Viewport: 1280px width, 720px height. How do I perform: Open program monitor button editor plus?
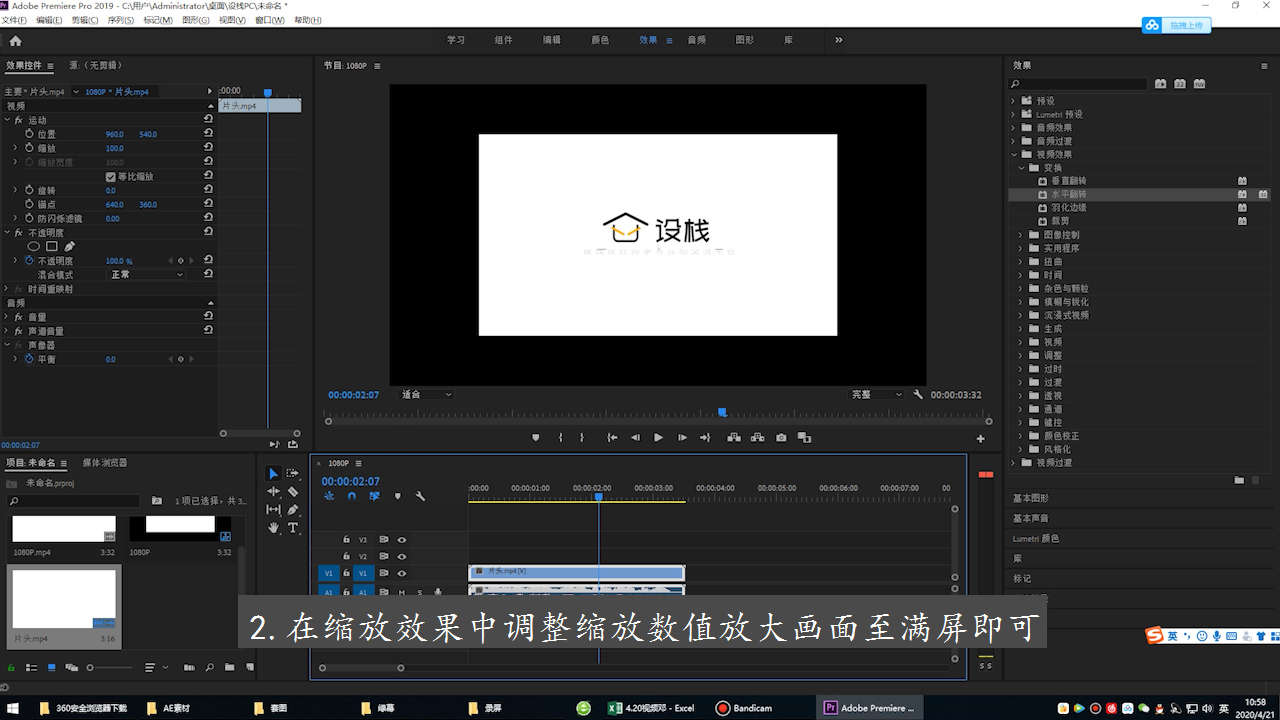(980, 438)
